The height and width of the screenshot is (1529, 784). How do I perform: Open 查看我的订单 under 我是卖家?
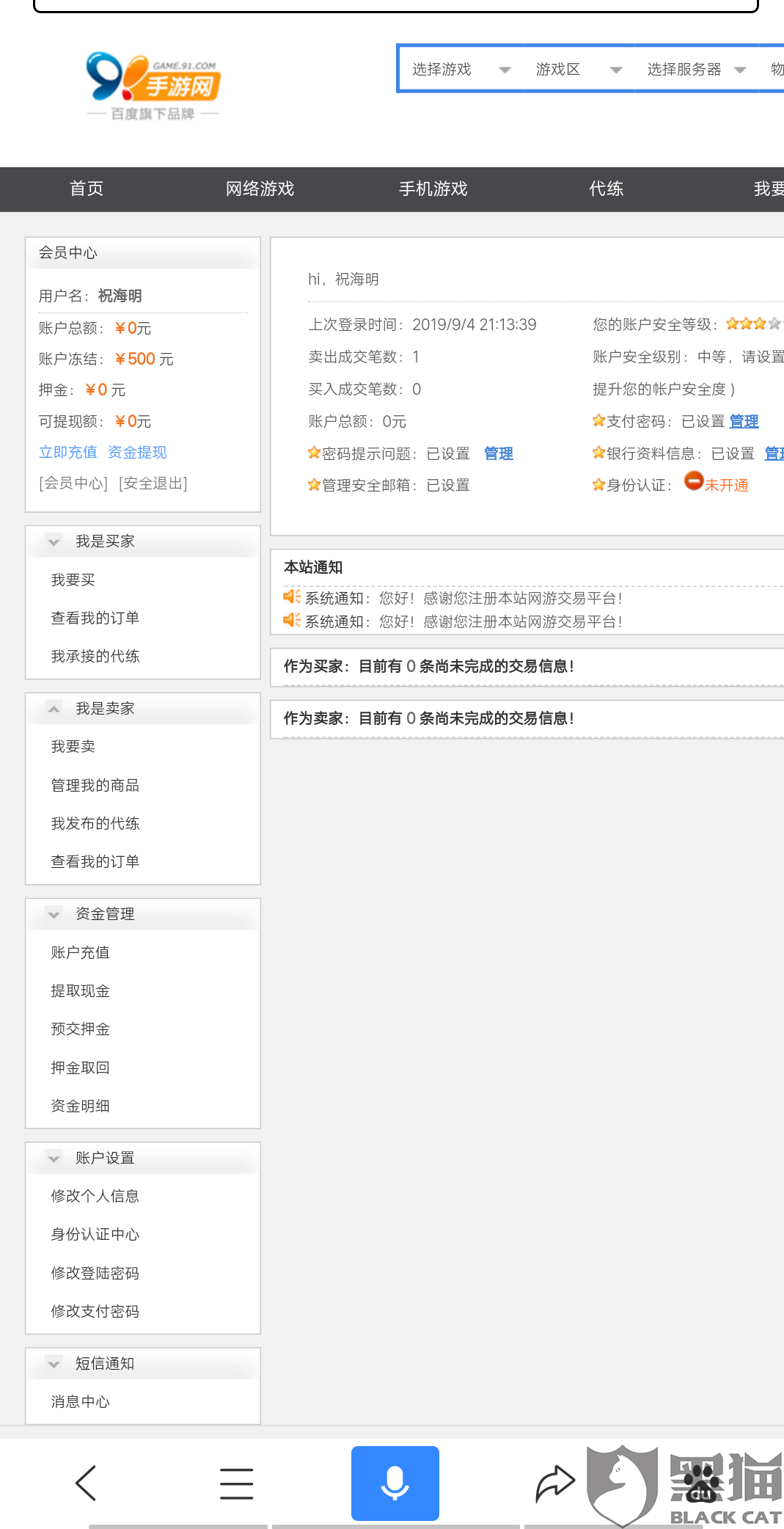click(x=95, y=861)
